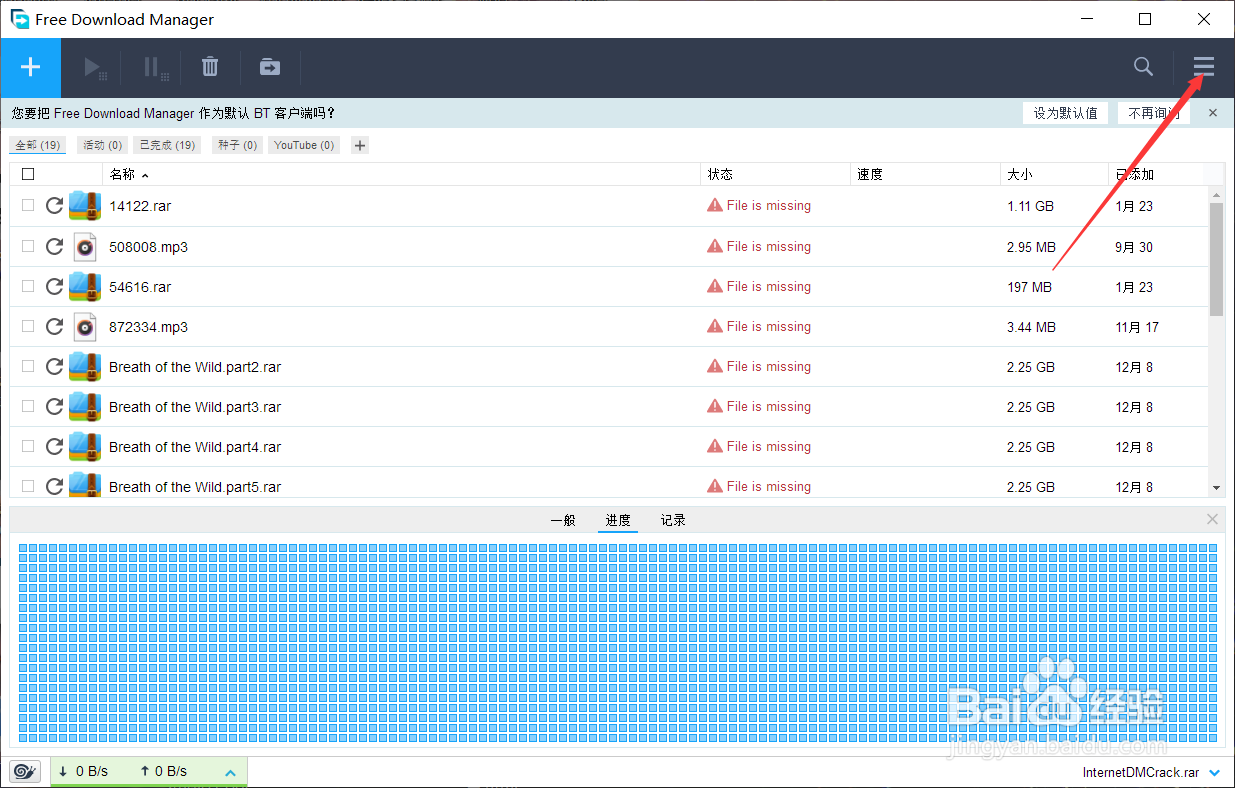Open the hamburger main menu

pos(1204,67)
